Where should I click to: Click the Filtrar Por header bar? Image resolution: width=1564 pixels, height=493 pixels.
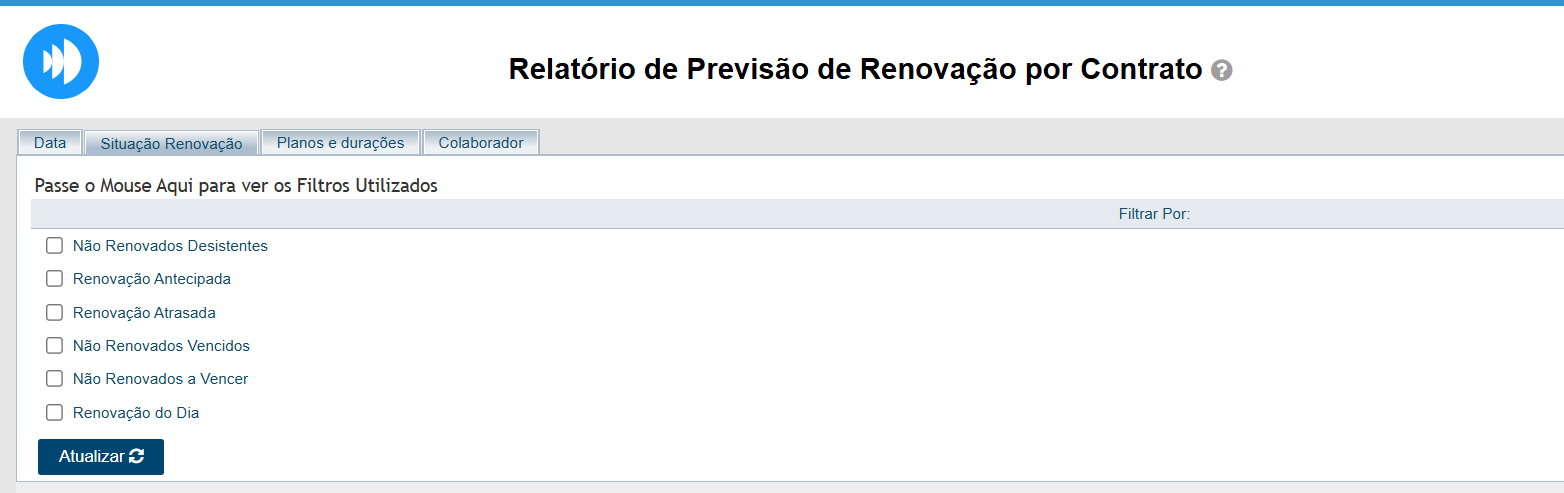[1154, 214]
